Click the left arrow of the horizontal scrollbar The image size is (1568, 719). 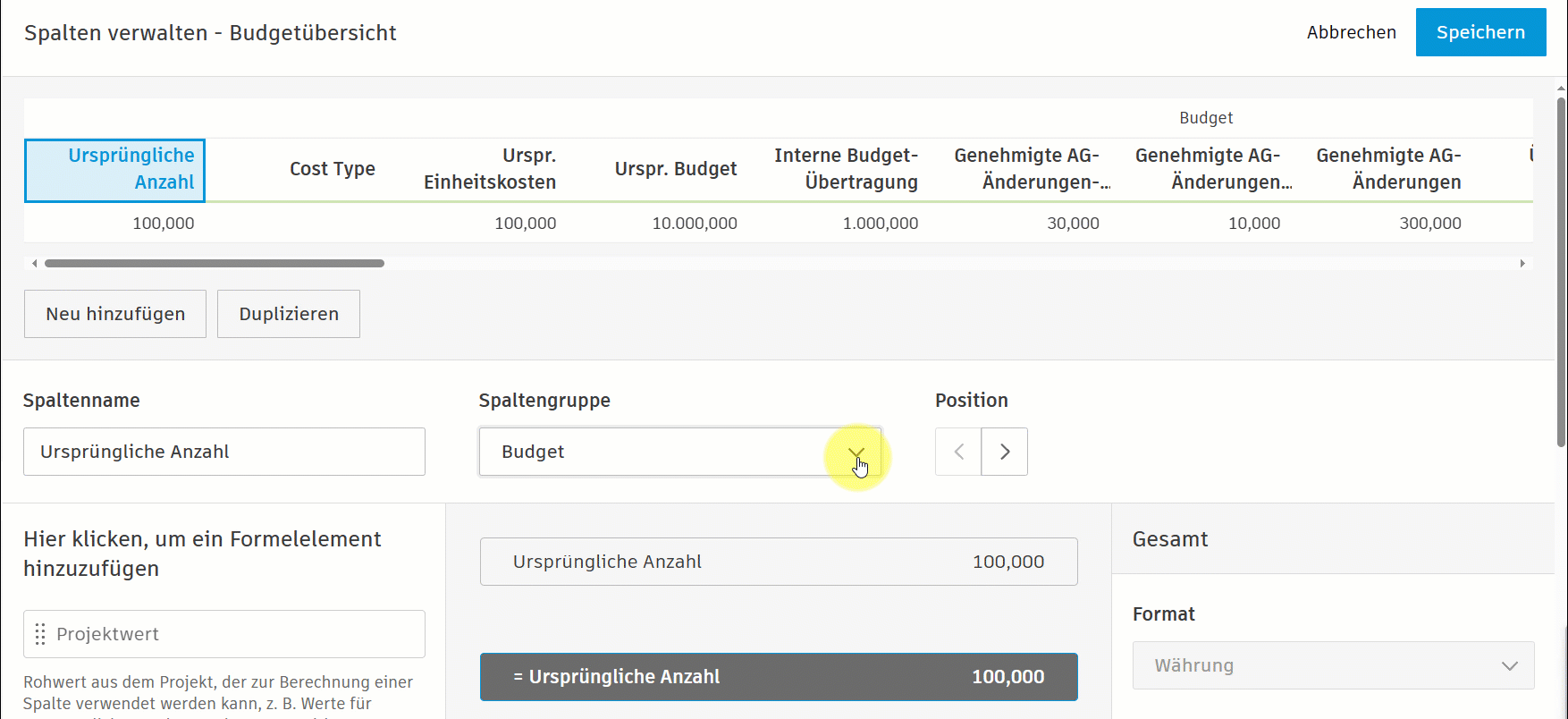point(34,264)
